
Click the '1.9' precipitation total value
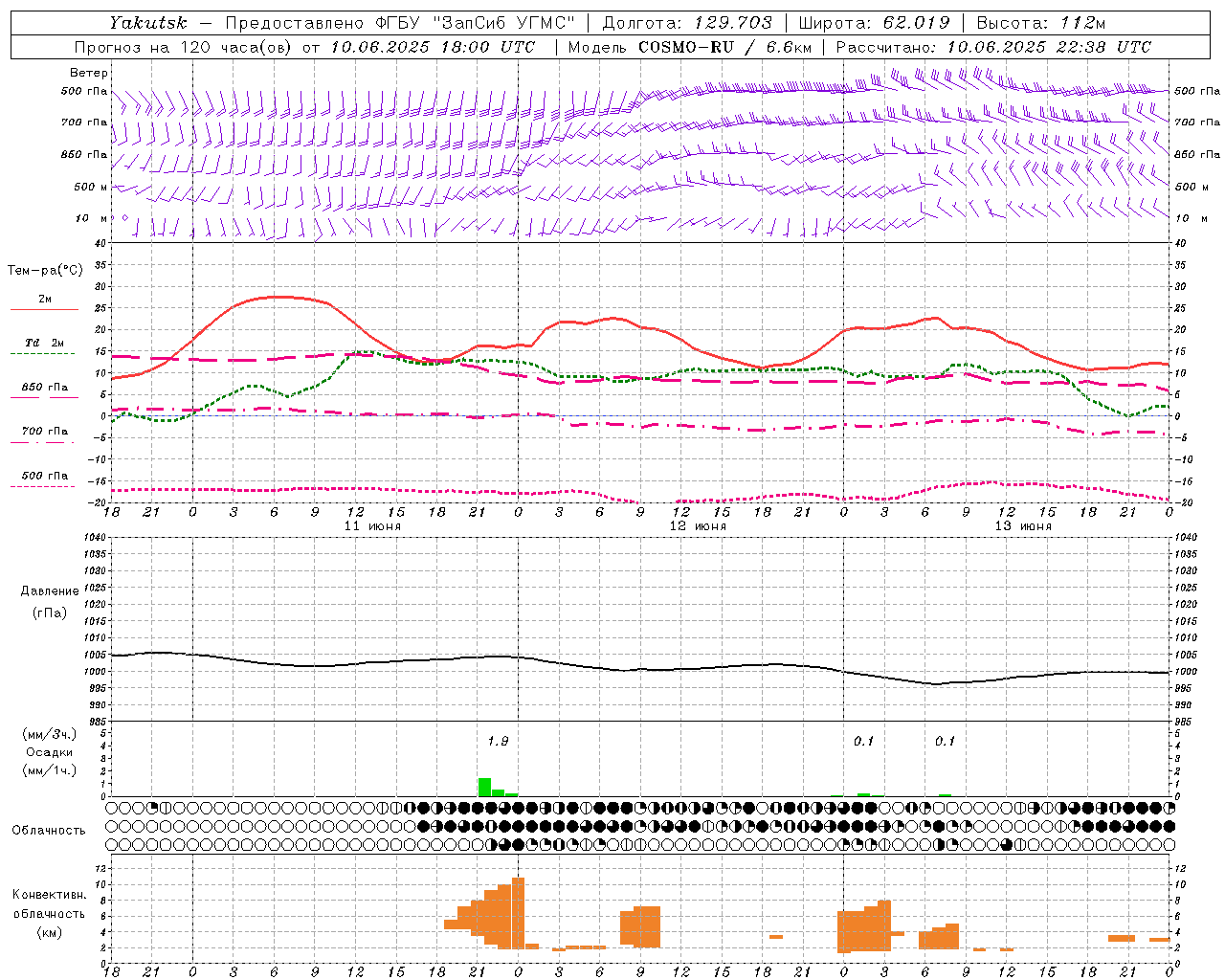tap(498, 741)
